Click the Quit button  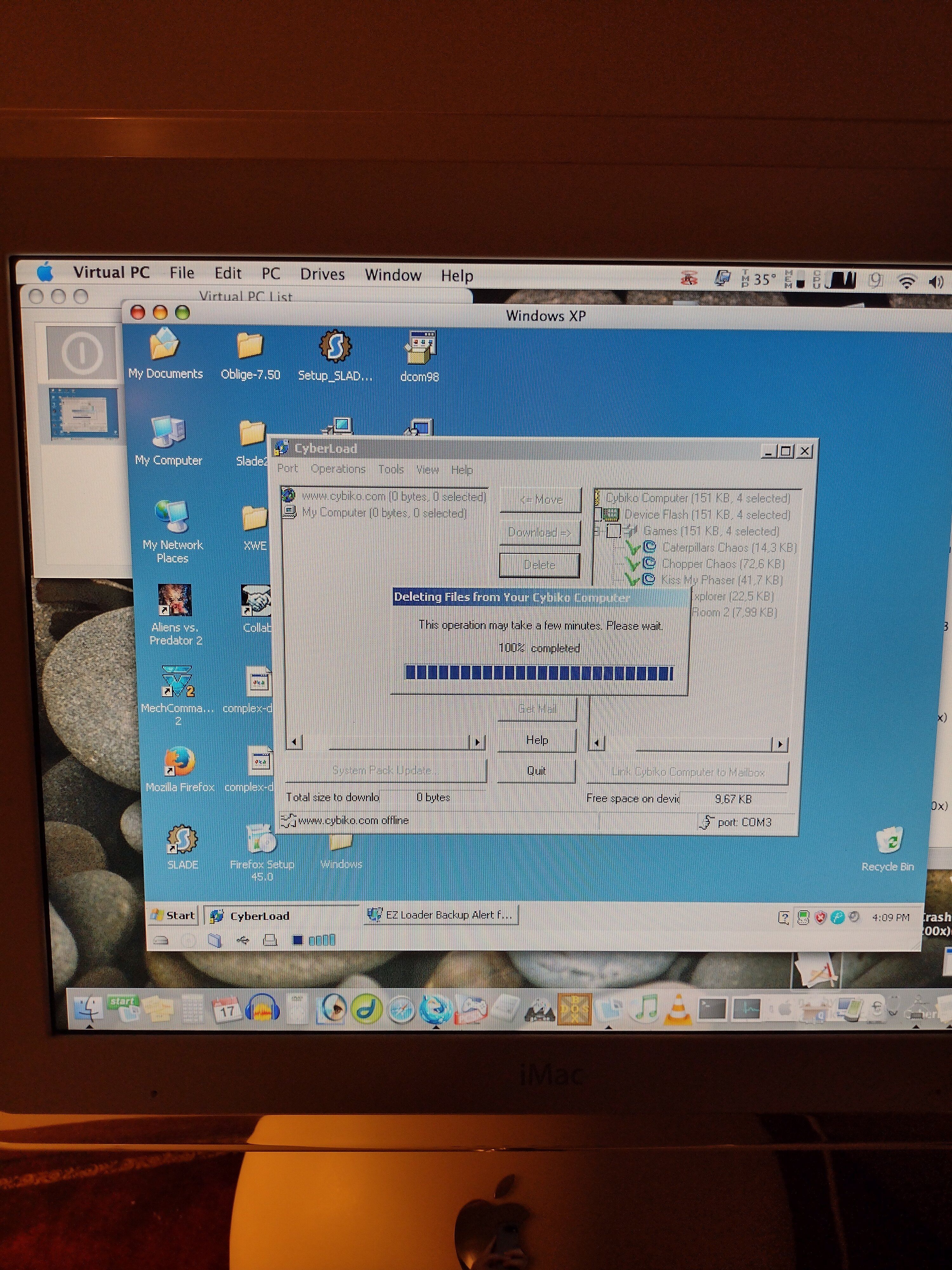[536, 771]
